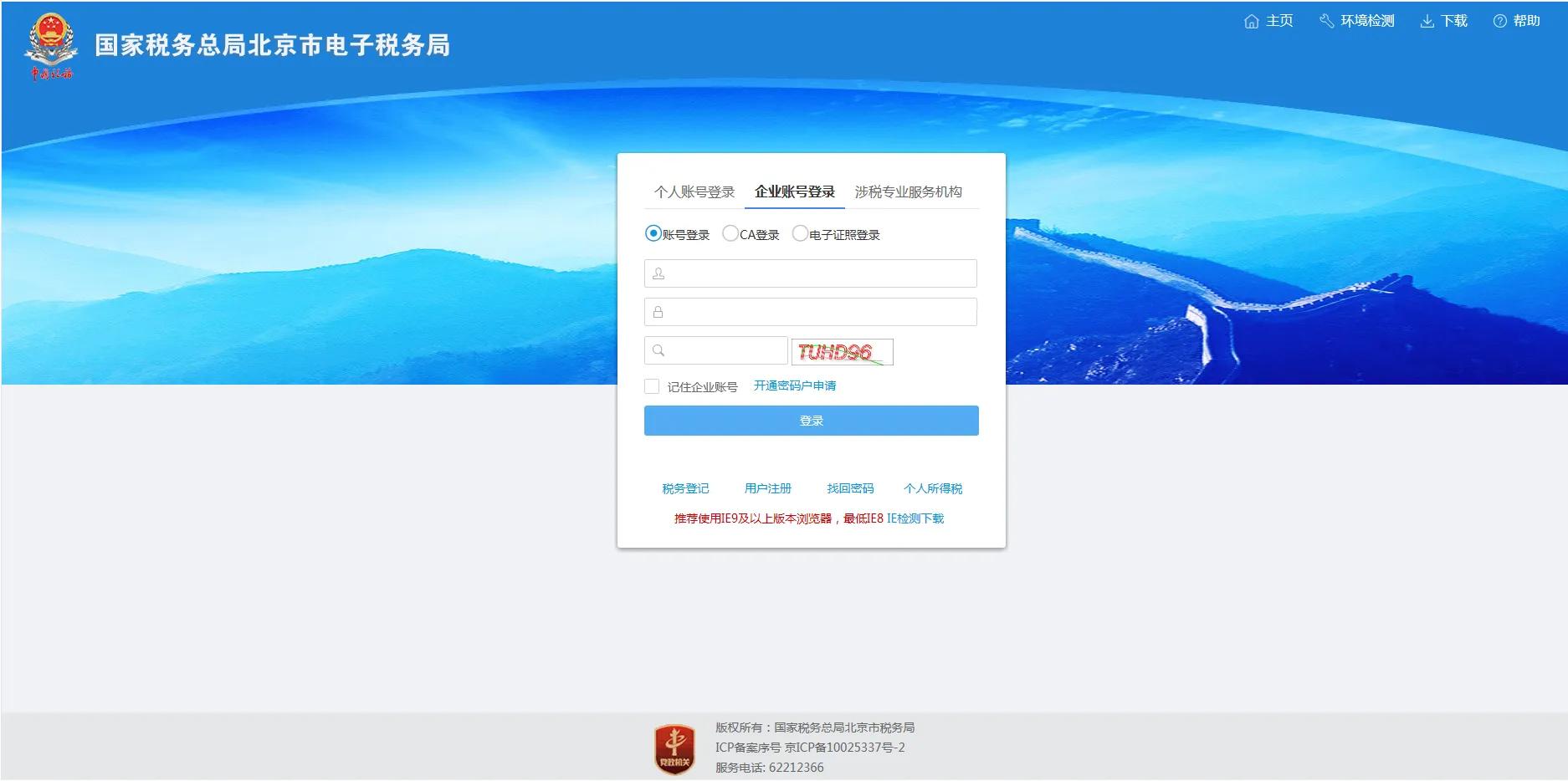This screenshot has width=1568, height=781.
Task: Open the 用户注册 registration link
Action: [x=769, y=488]
